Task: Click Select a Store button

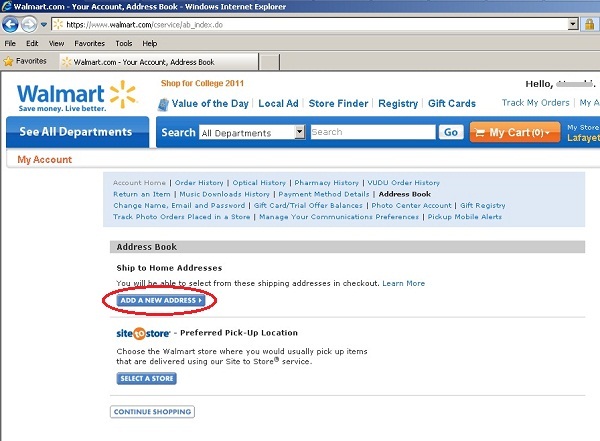Action: pos(147,379)
